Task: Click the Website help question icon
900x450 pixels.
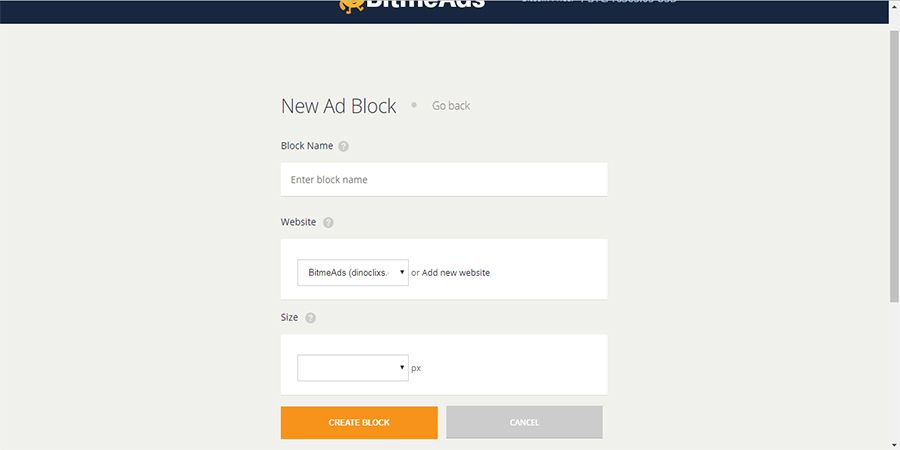Action: [x=328, y=222]
